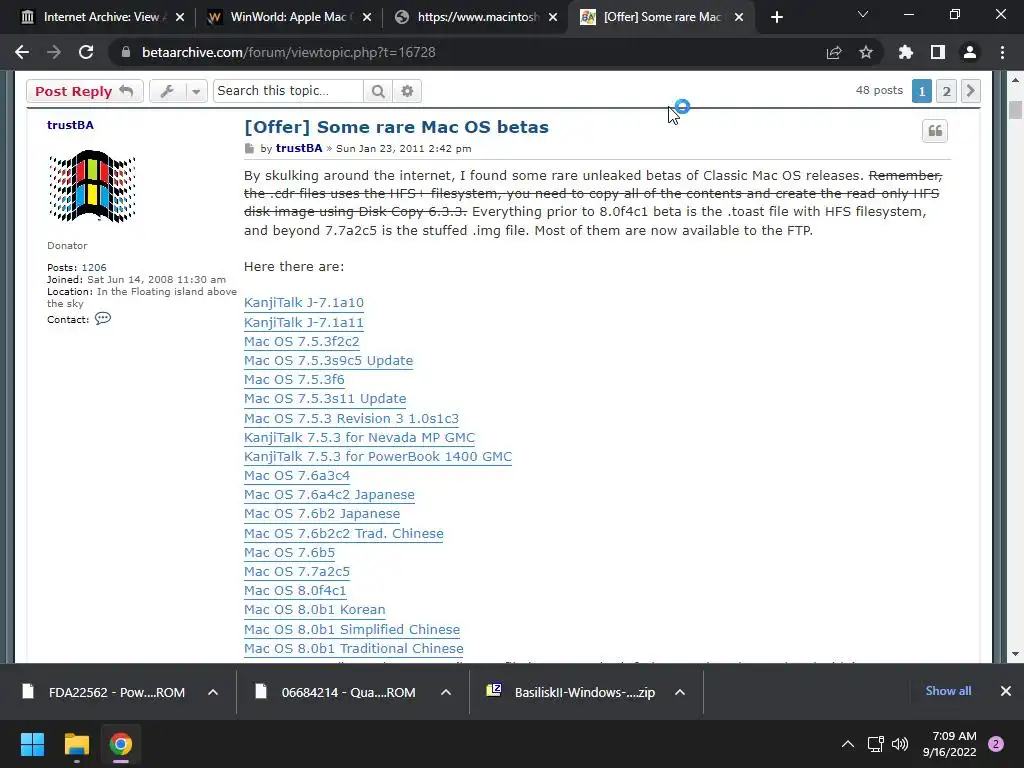Open BasiliskII-Windows zip download
Screen dimensions: 1024x768
coord(573,692)
